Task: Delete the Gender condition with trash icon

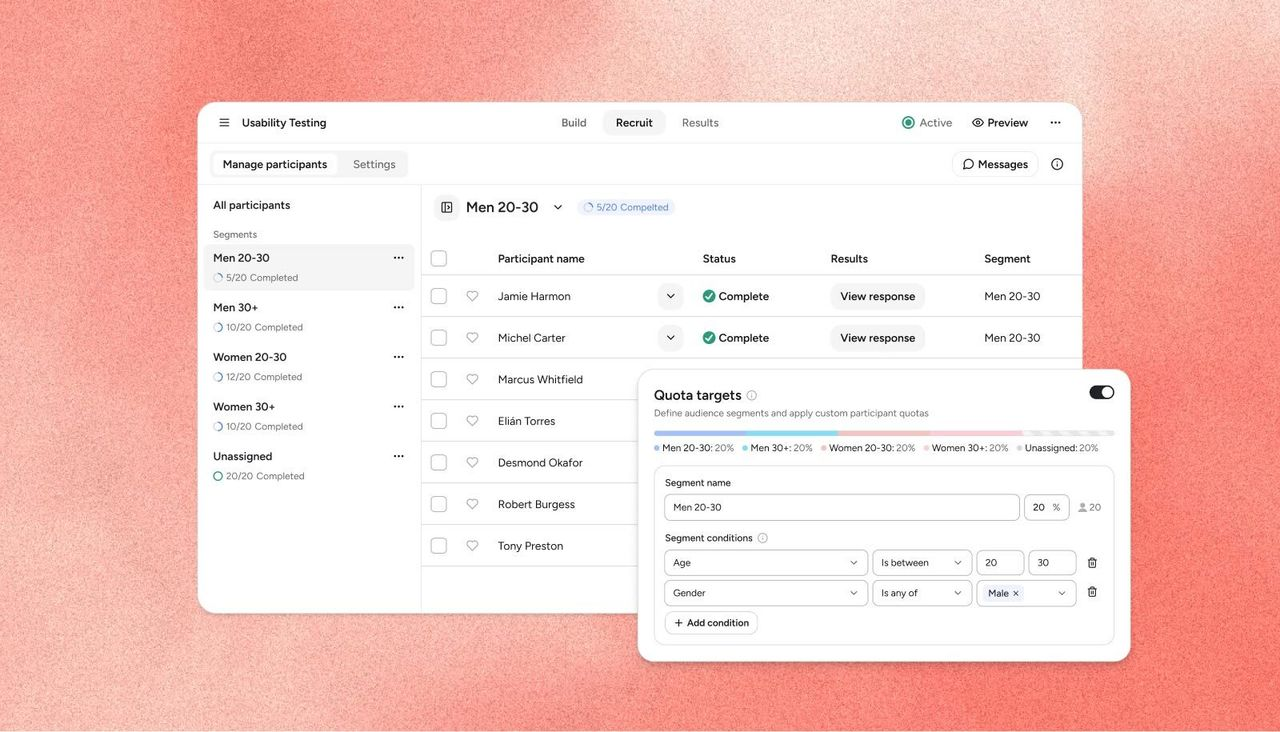Action: click(1092, 592)
